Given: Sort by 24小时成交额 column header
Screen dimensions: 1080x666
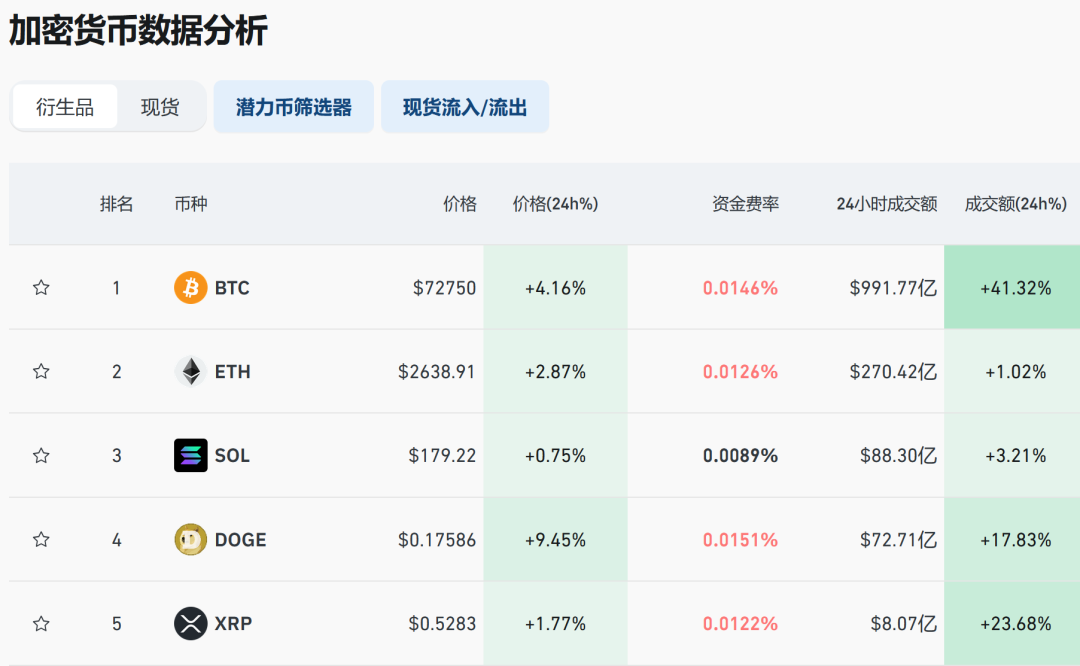Looking at the screenshot, I should pos(887,204).
